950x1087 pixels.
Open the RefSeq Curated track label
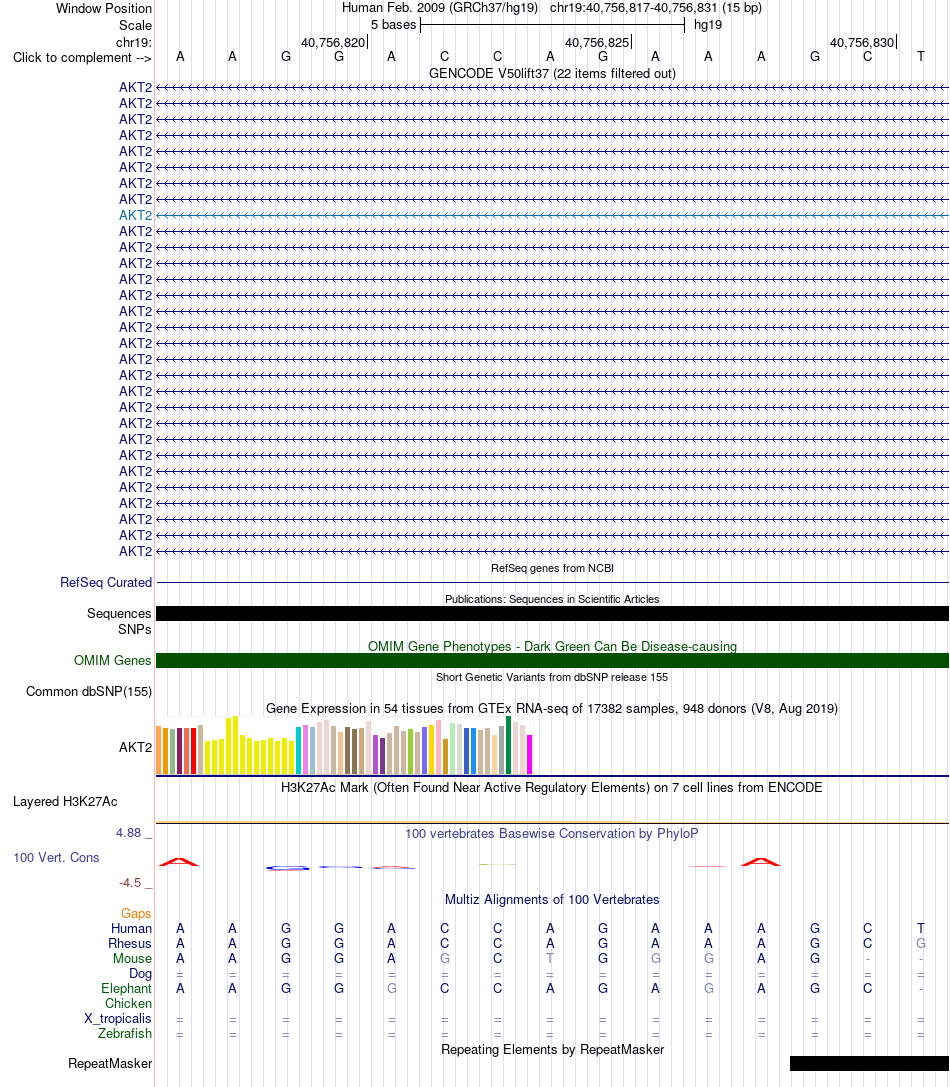pyautogui.click(x=105, y=582)
